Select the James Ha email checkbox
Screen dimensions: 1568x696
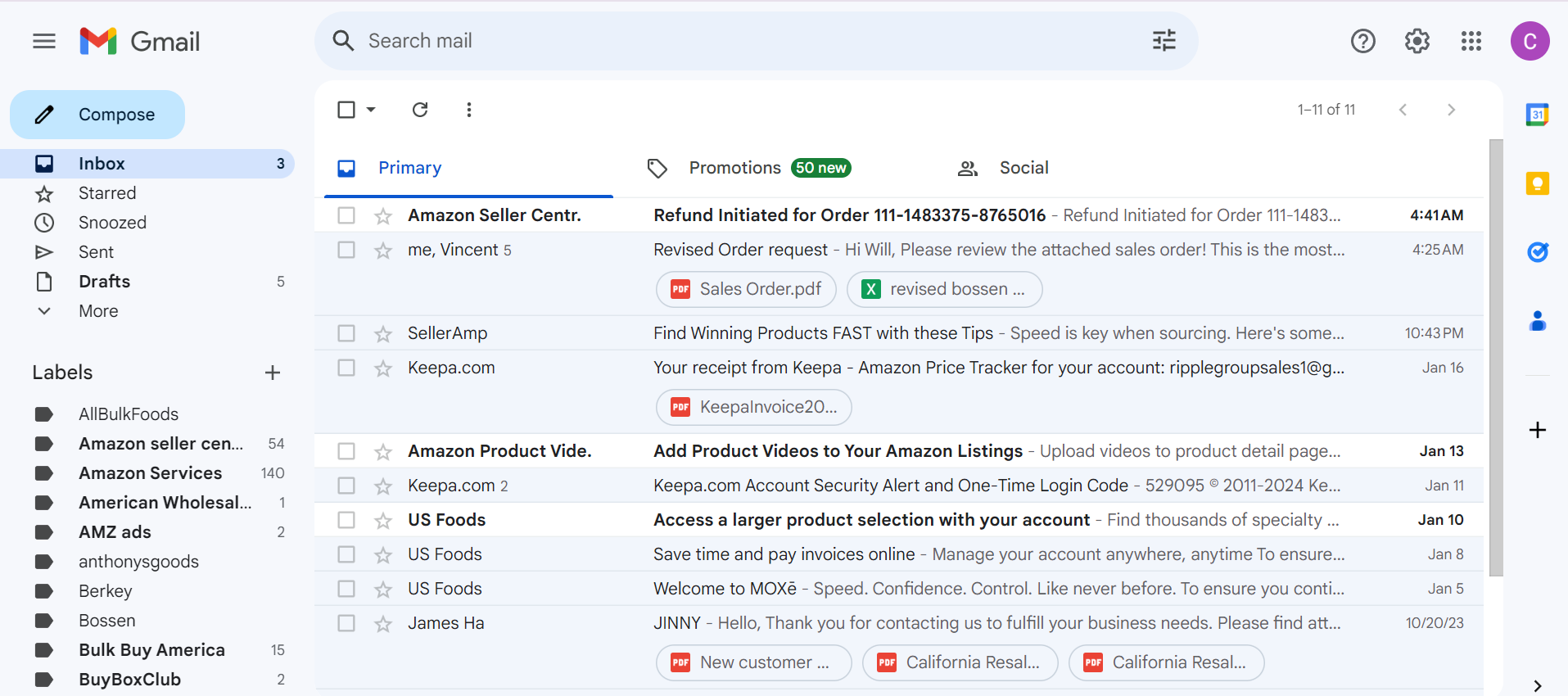coord(346,623)
